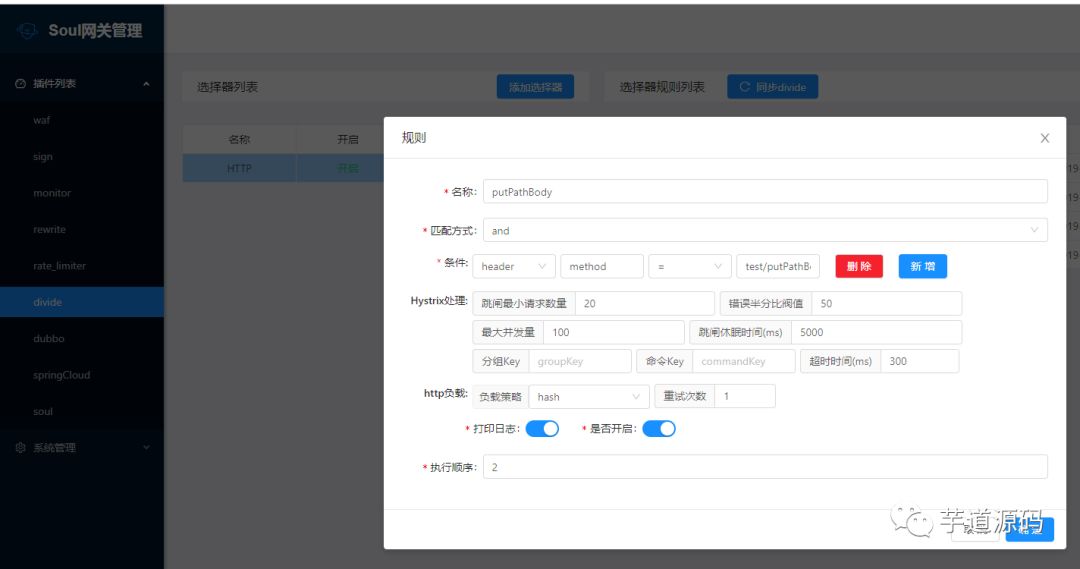Edit the 重试次数 value 1

(745, 397)
